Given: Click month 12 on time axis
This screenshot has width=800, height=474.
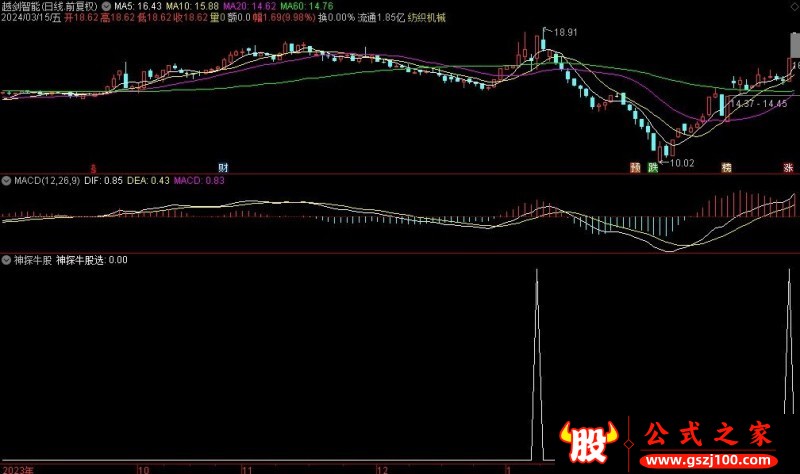Looking at the screenshot, I should (x=382, y=469).
